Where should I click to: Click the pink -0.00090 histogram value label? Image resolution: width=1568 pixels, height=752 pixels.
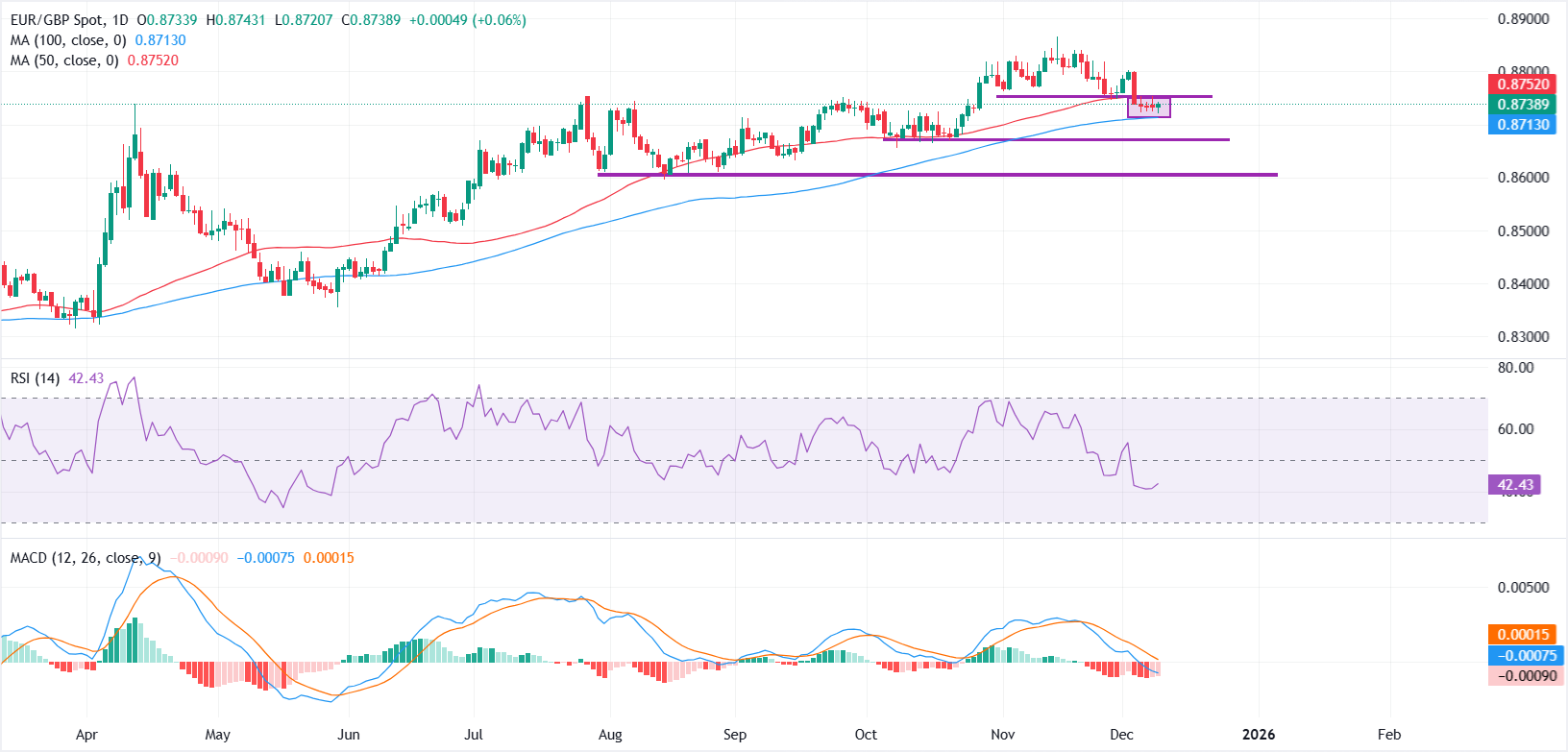[x=1526, y=675]
